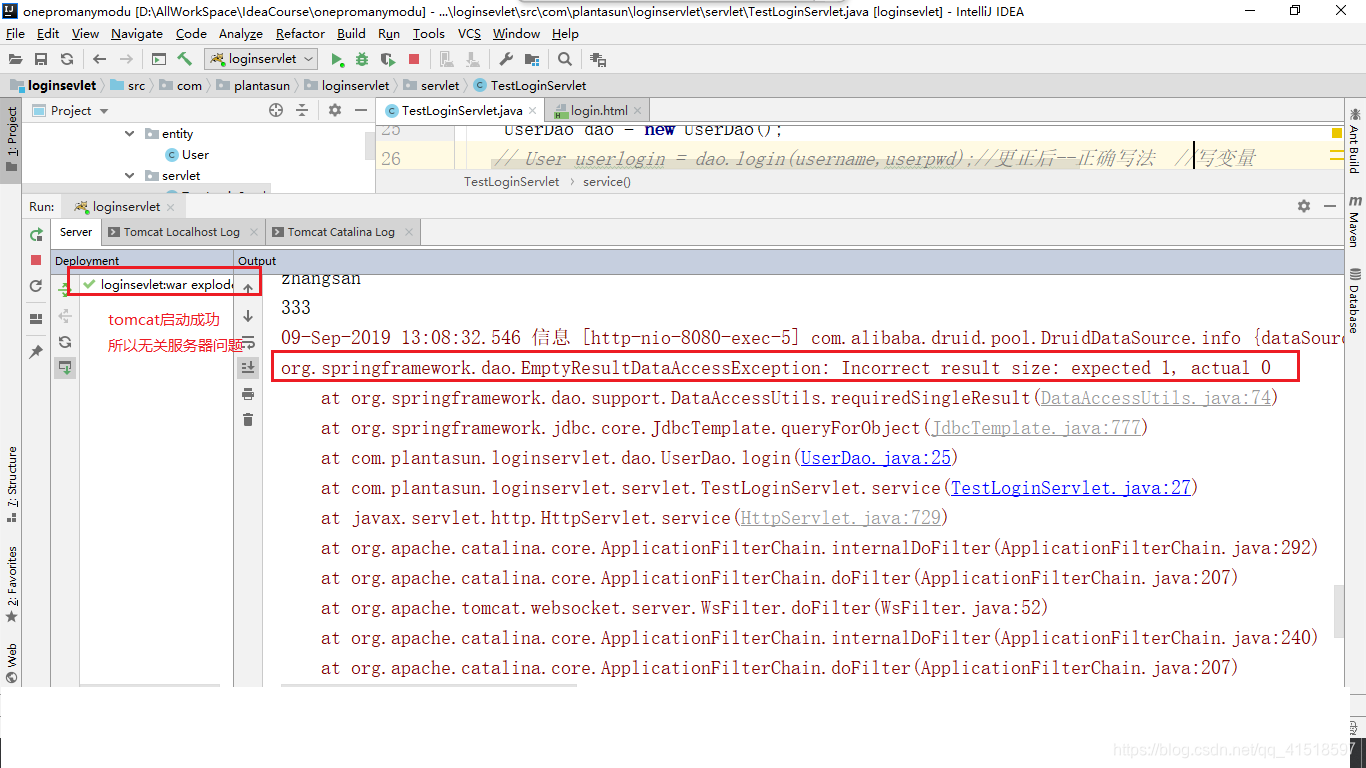Toggle scroll to end of output
1366x768 pixels.
tap(248, 368)
